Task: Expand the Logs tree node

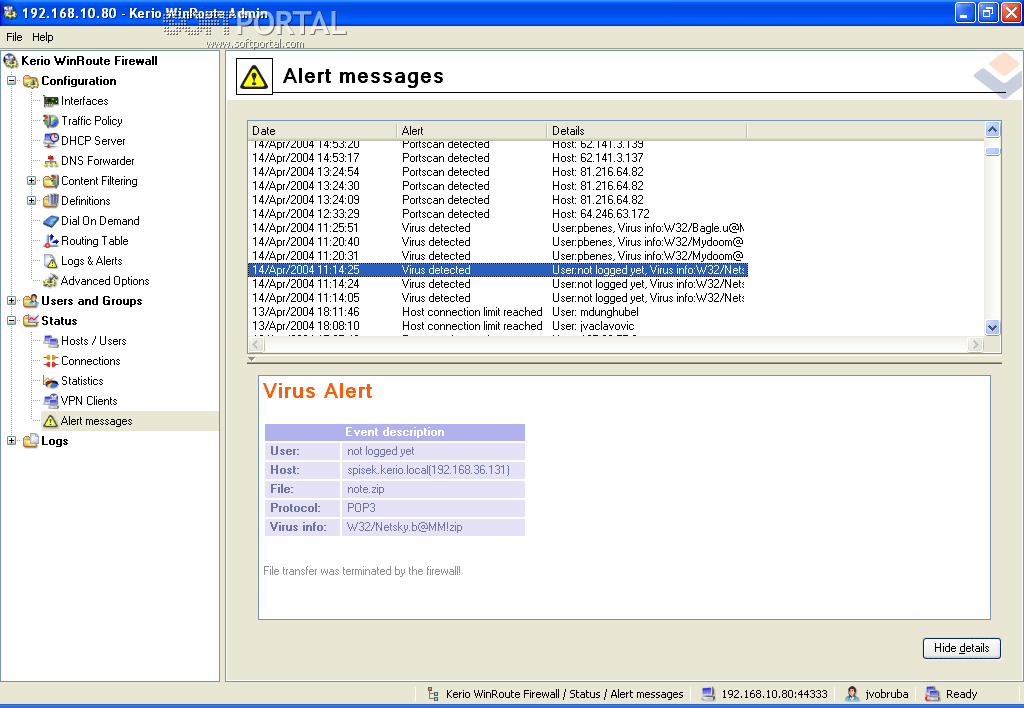Action: pyautogui.click(x=12, y=441)
